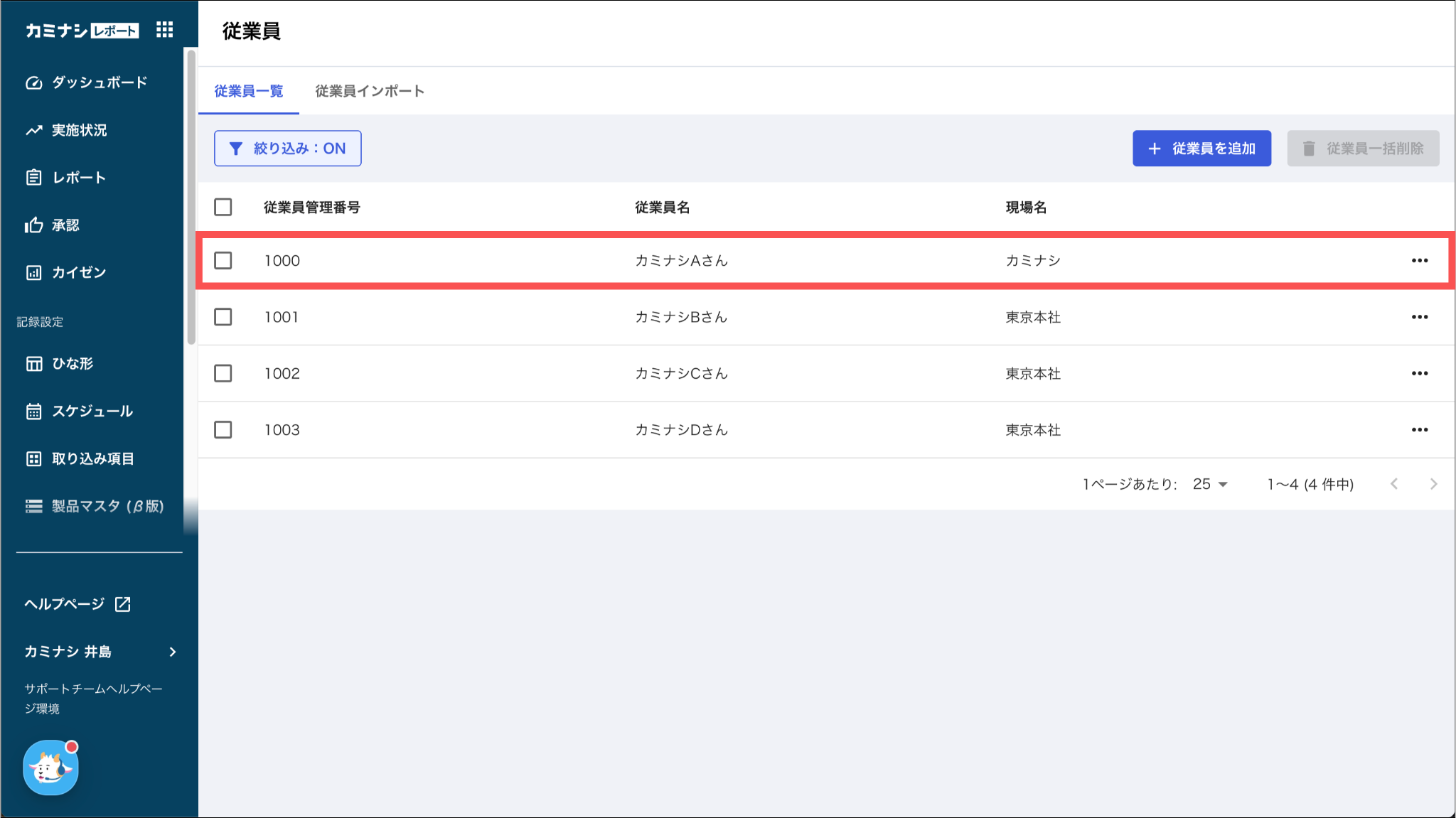Click the 絞り込み：ON filter button
Screen dimensions: 1456x818
coord(287,149)
